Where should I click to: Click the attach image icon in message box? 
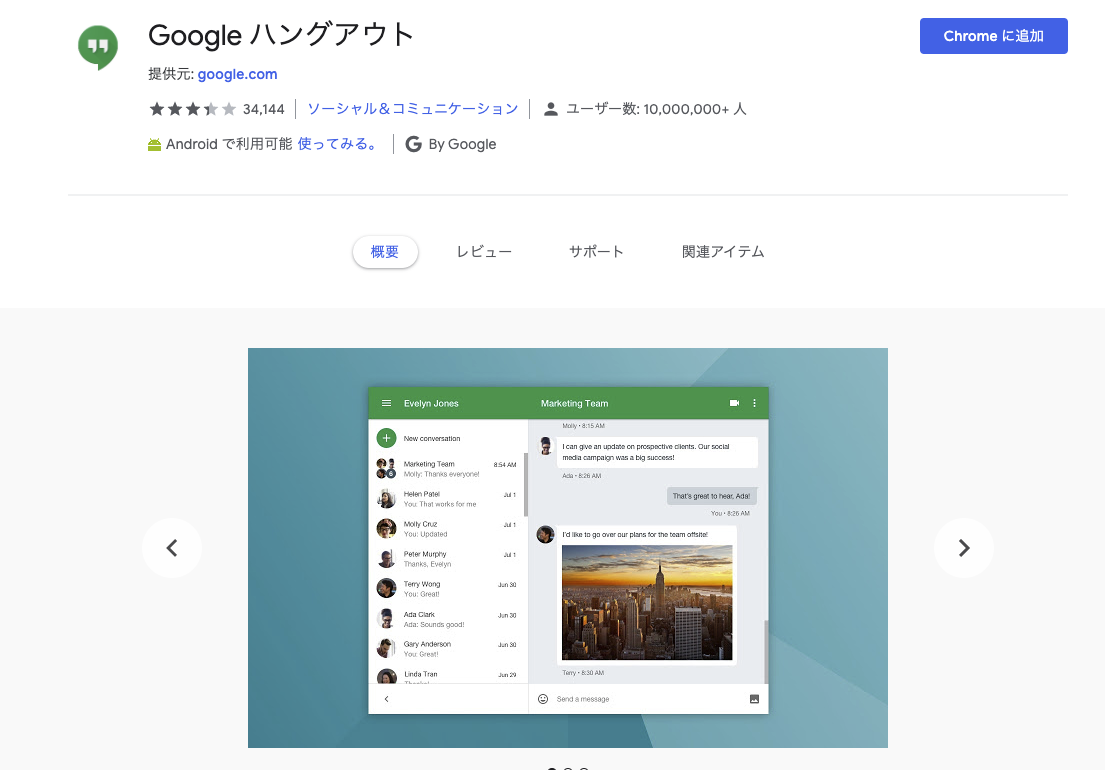click(x=754, y=699)
